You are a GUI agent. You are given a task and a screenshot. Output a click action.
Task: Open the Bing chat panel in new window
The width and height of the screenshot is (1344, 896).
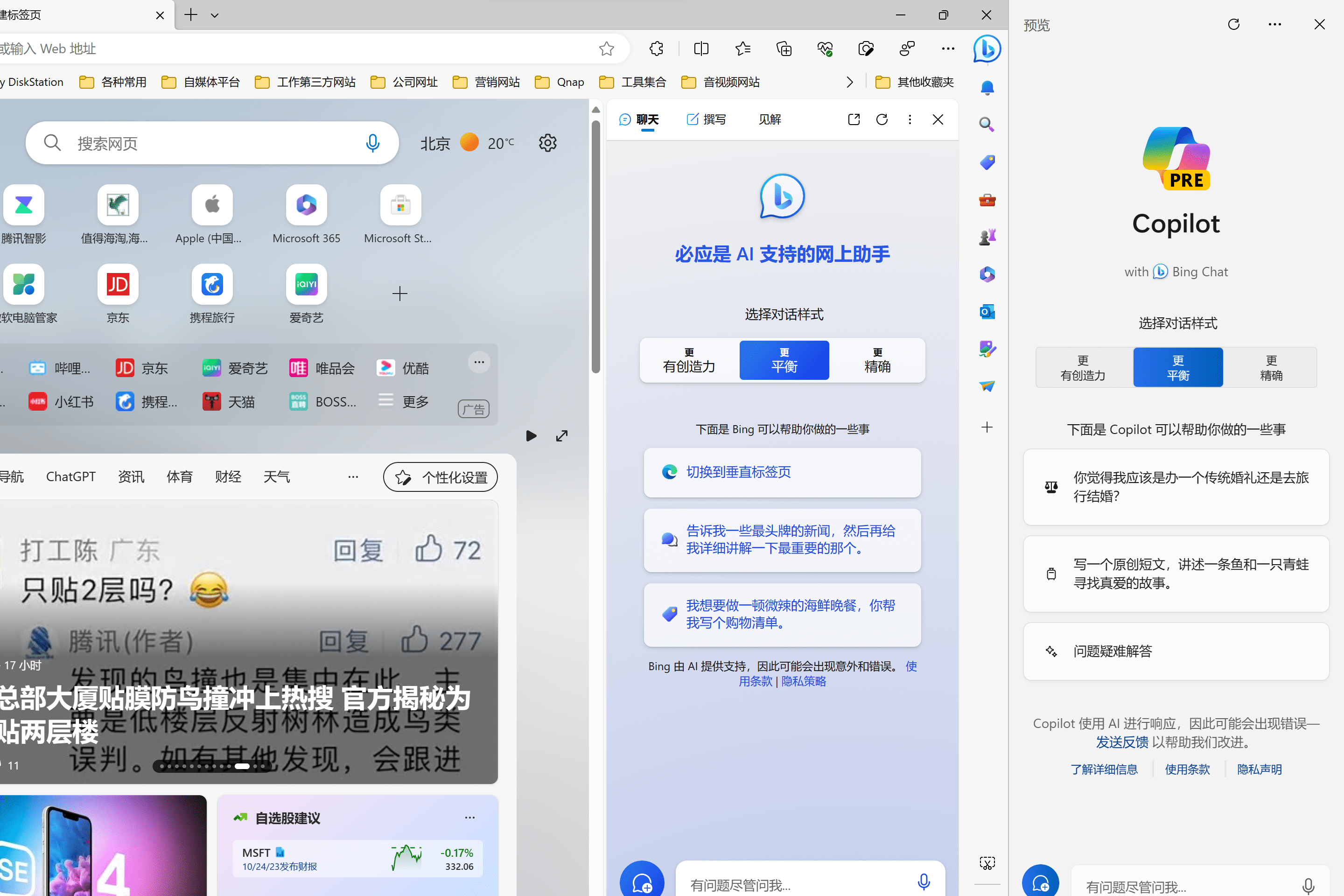click(854, 119)
